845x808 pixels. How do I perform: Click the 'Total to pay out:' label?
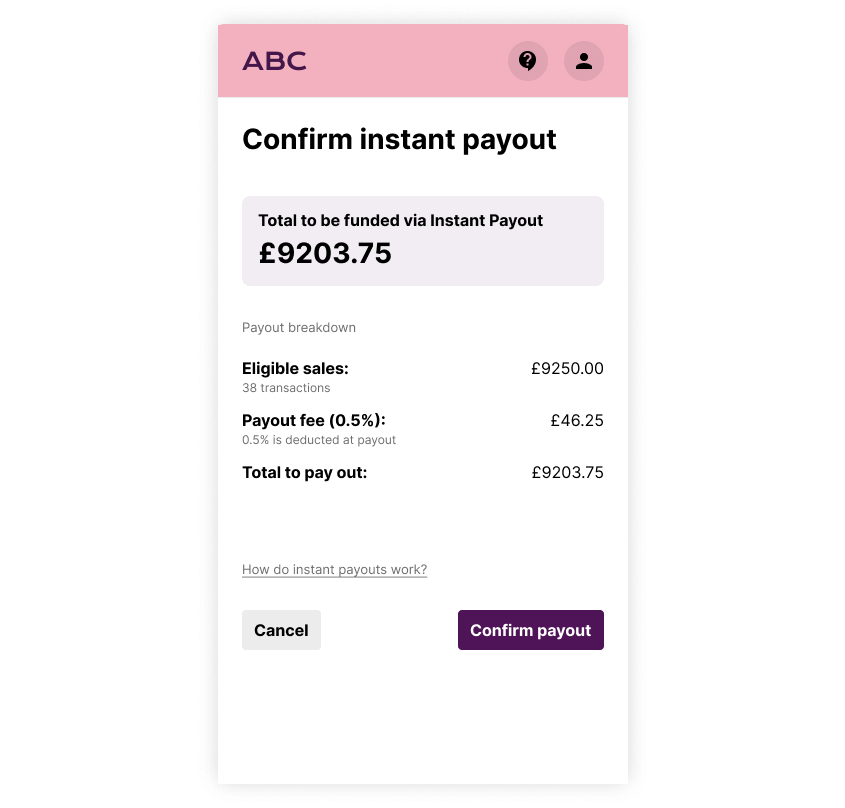304,472
